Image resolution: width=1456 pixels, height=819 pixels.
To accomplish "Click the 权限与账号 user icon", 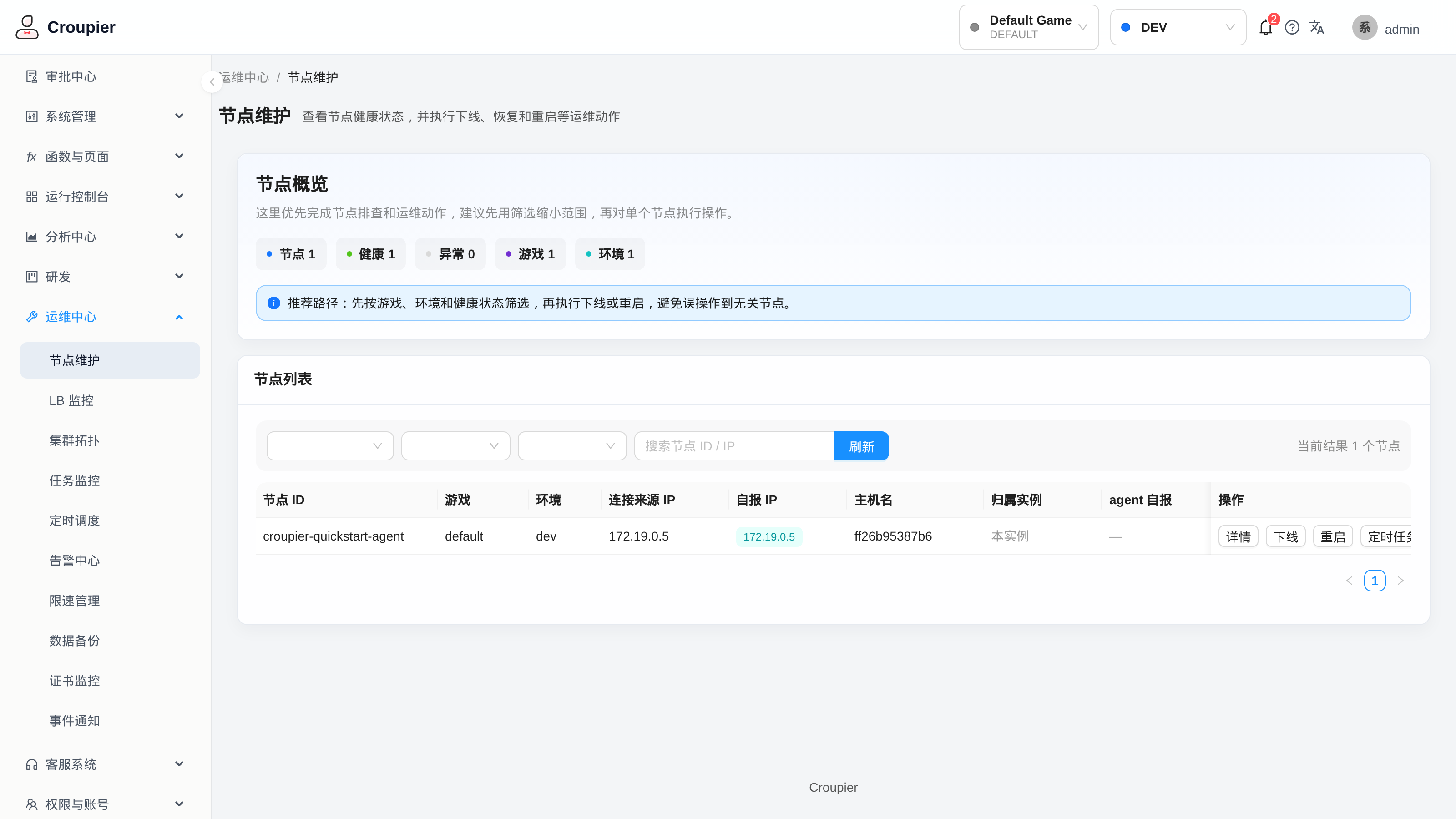I will (32, 804).
